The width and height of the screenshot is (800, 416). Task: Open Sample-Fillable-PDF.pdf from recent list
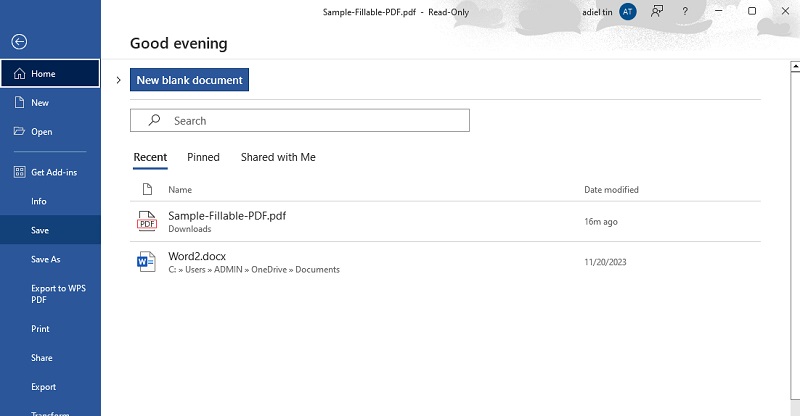click(445, 222)
